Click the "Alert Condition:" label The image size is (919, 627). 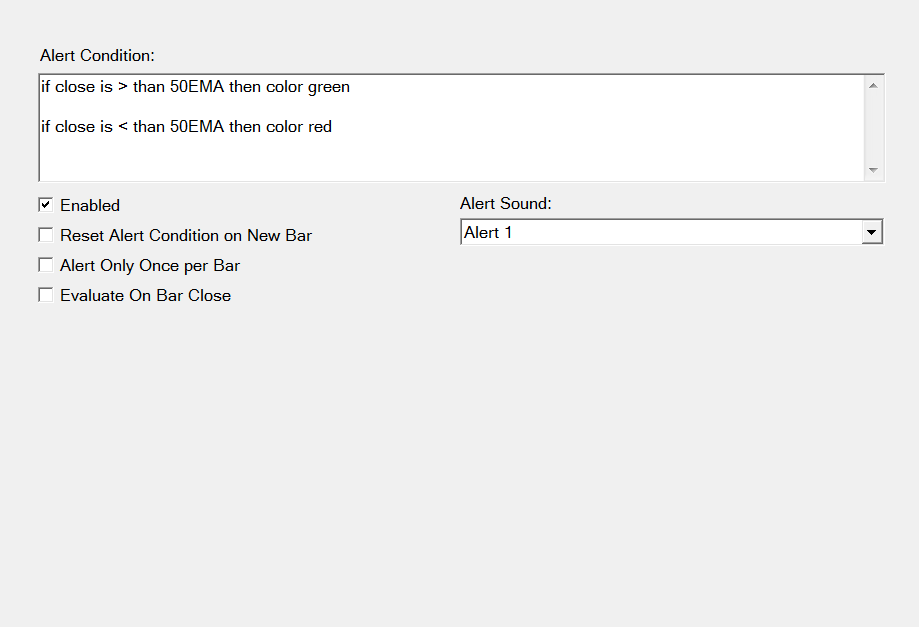coord(97,55)
